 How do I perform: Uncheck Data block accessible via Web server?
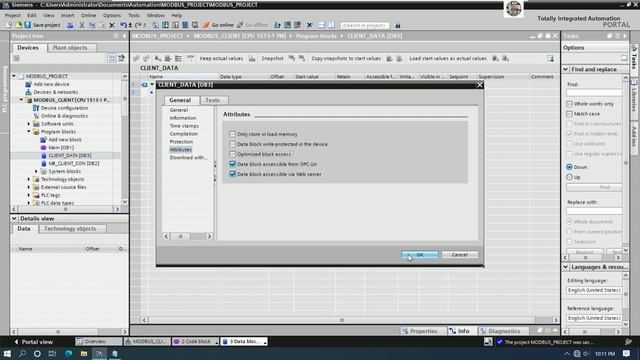(x=233, y=174)
